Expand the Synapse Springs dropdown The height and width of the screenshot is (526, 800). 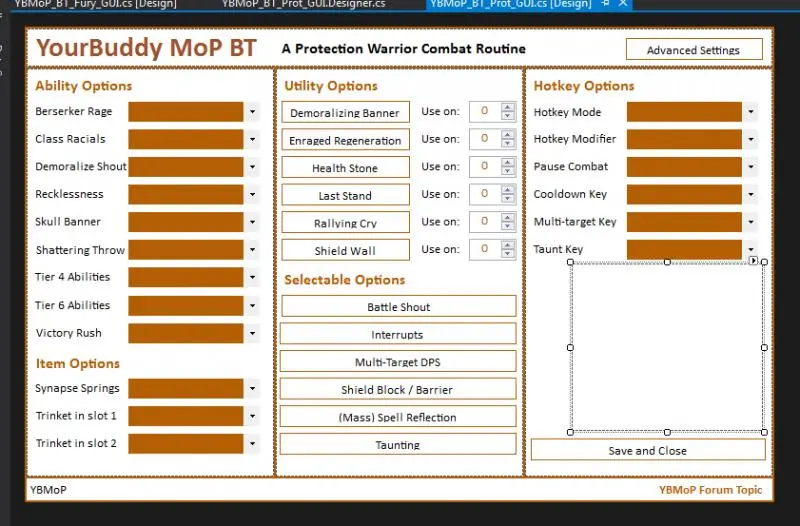coord(253,388)
